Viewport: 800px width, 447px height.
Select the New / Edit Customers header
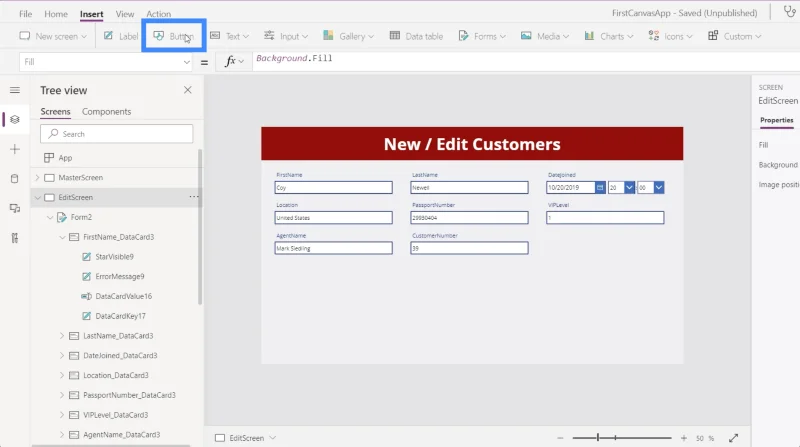tap(472, 144)
